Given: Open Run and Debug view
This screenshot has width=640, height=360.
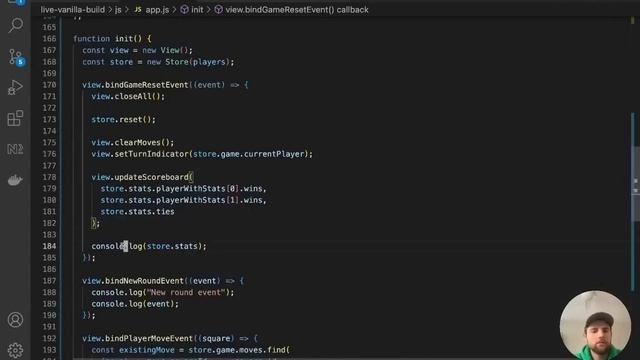Looking at the screenshot, I should point(15,87).
